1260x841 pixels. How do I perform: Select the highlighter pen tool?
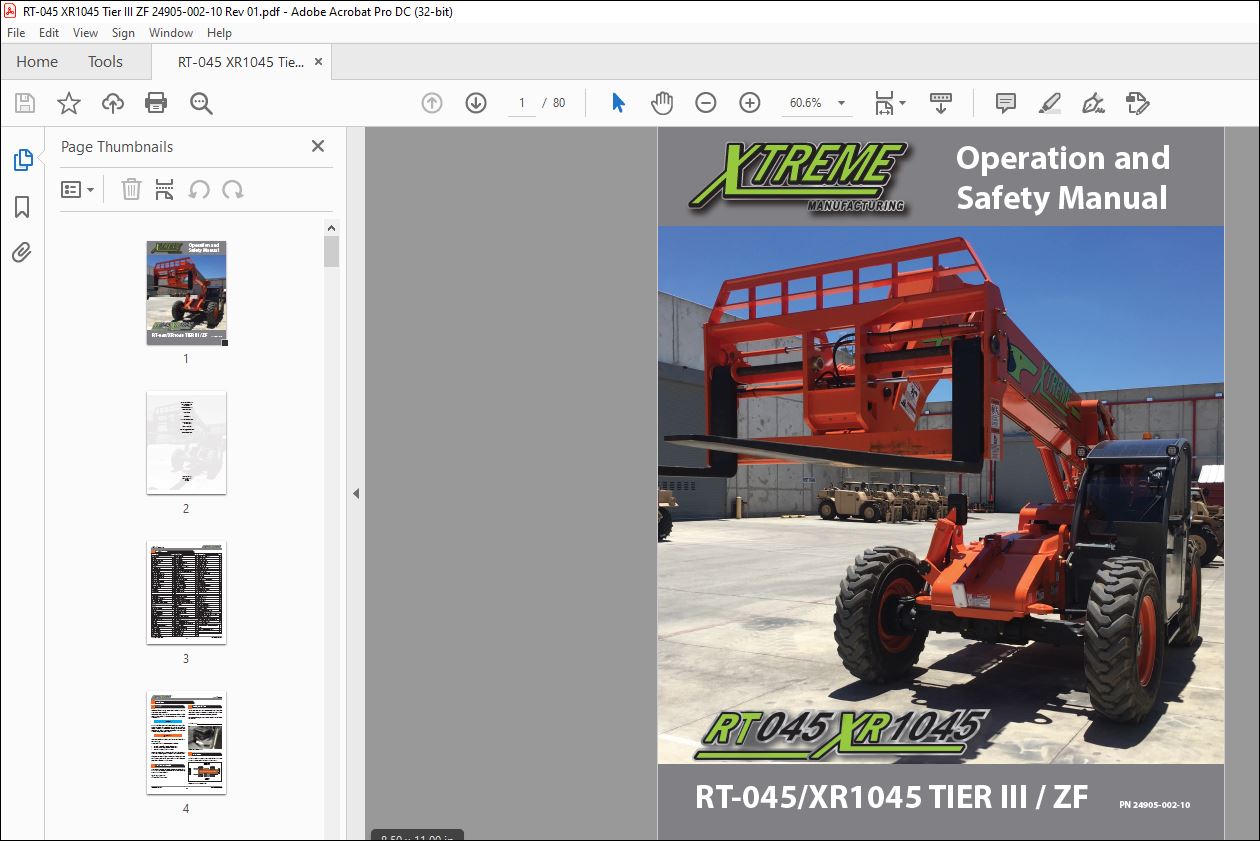[x=1050, y=103]
